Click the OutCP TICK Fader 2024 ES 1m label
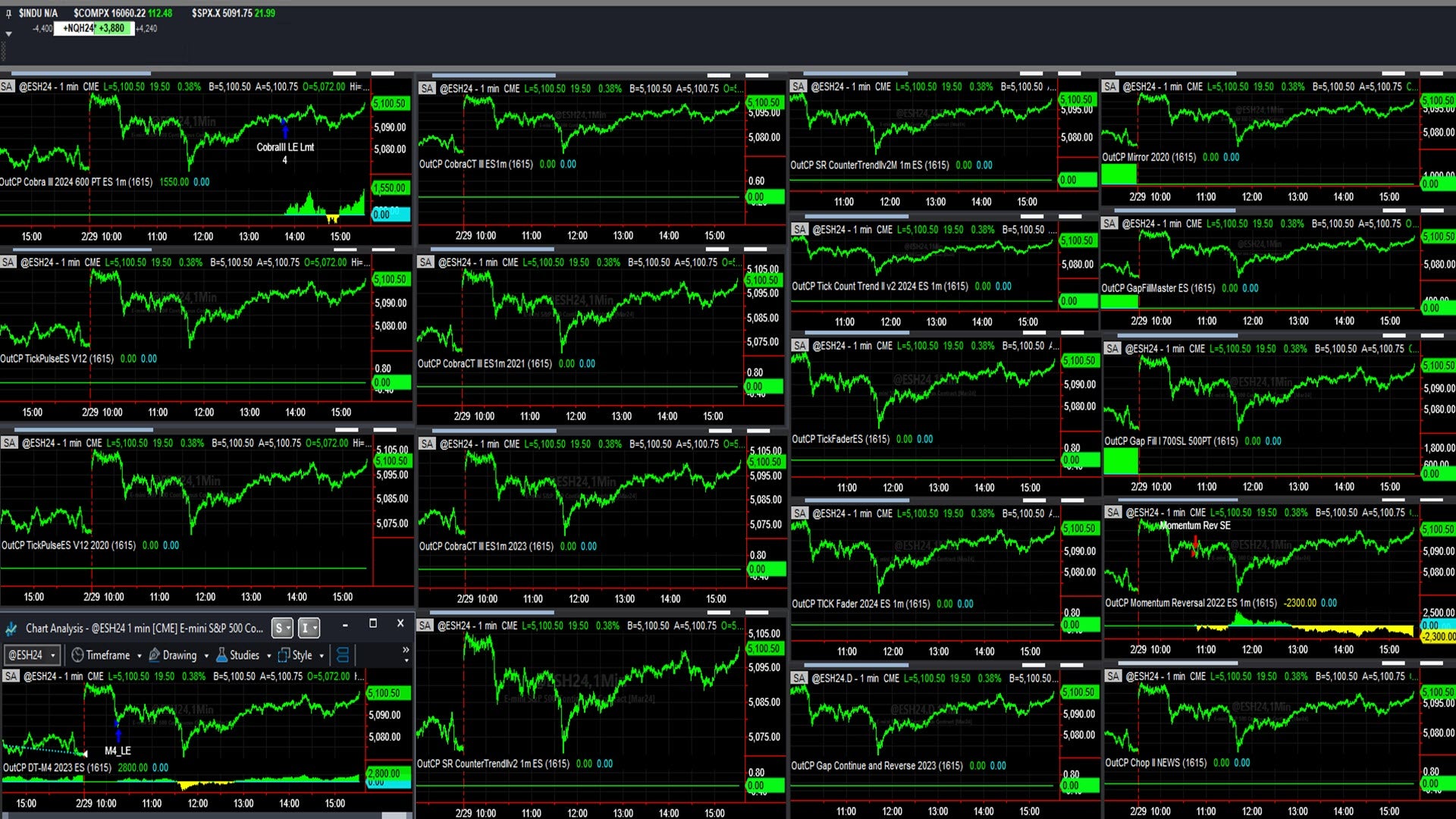Viewport: 1456px width, 819px height. (861, 604)
